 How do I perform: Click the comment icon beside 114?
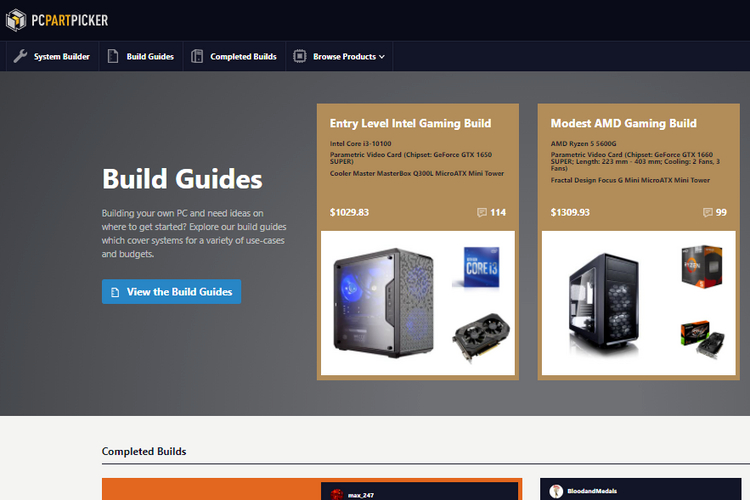[482, 212]
